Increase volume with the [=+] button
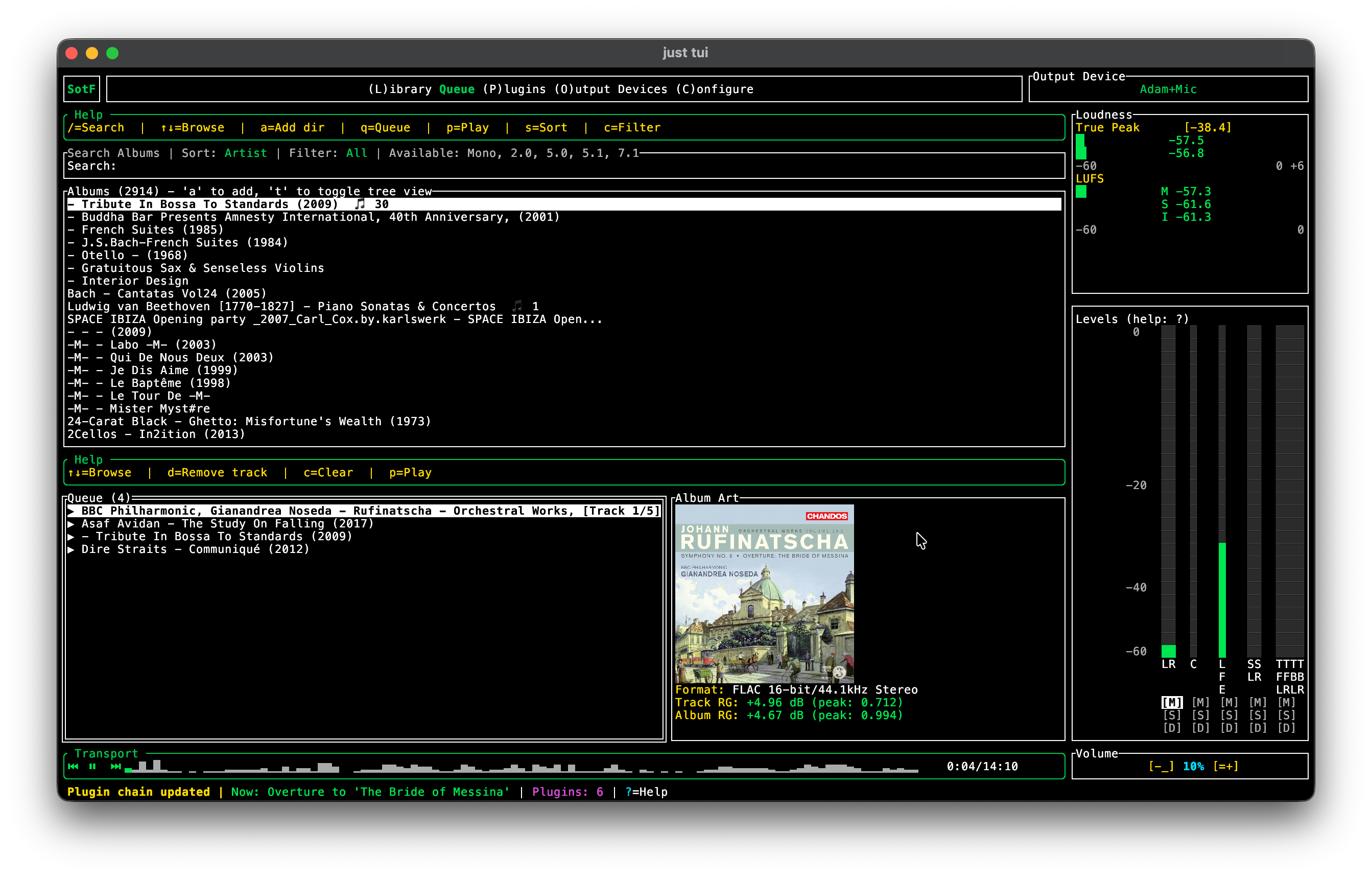Image resolution: width=1372 pixels, height=877 pixels. pos(1225,767)
